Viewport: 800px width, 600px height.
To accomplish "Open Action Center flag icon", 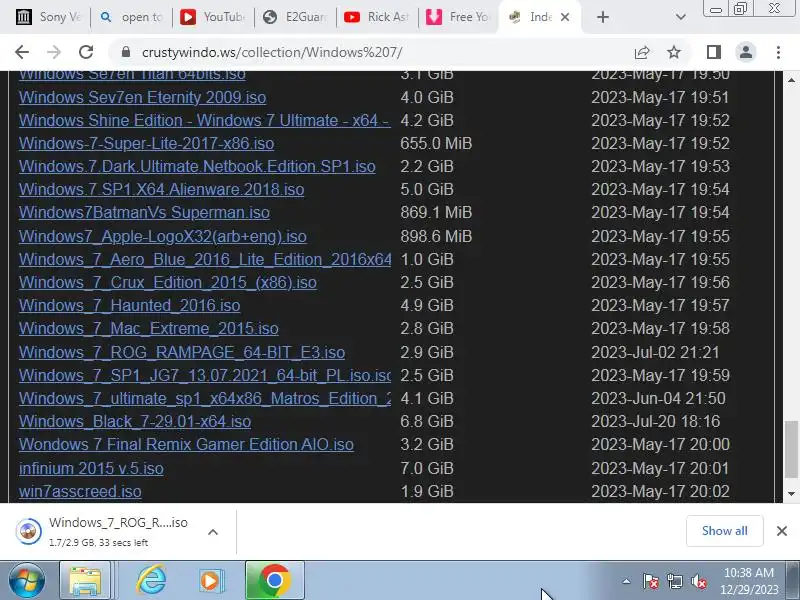I will [x=651, y=581].
